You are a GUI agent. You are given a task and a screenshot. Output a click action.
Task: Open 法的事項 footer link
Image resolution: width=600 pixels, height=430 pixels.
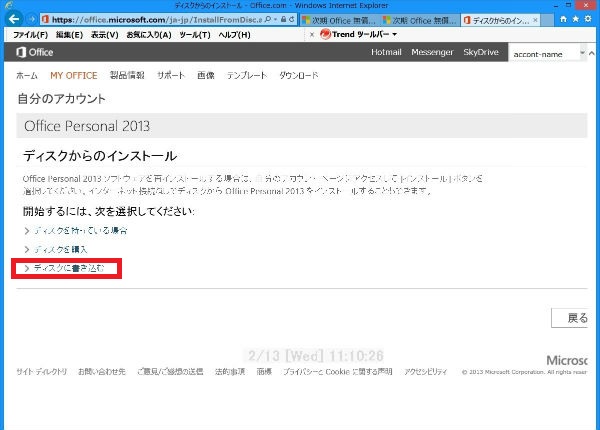pyautogui.click(x=230, y=371)
